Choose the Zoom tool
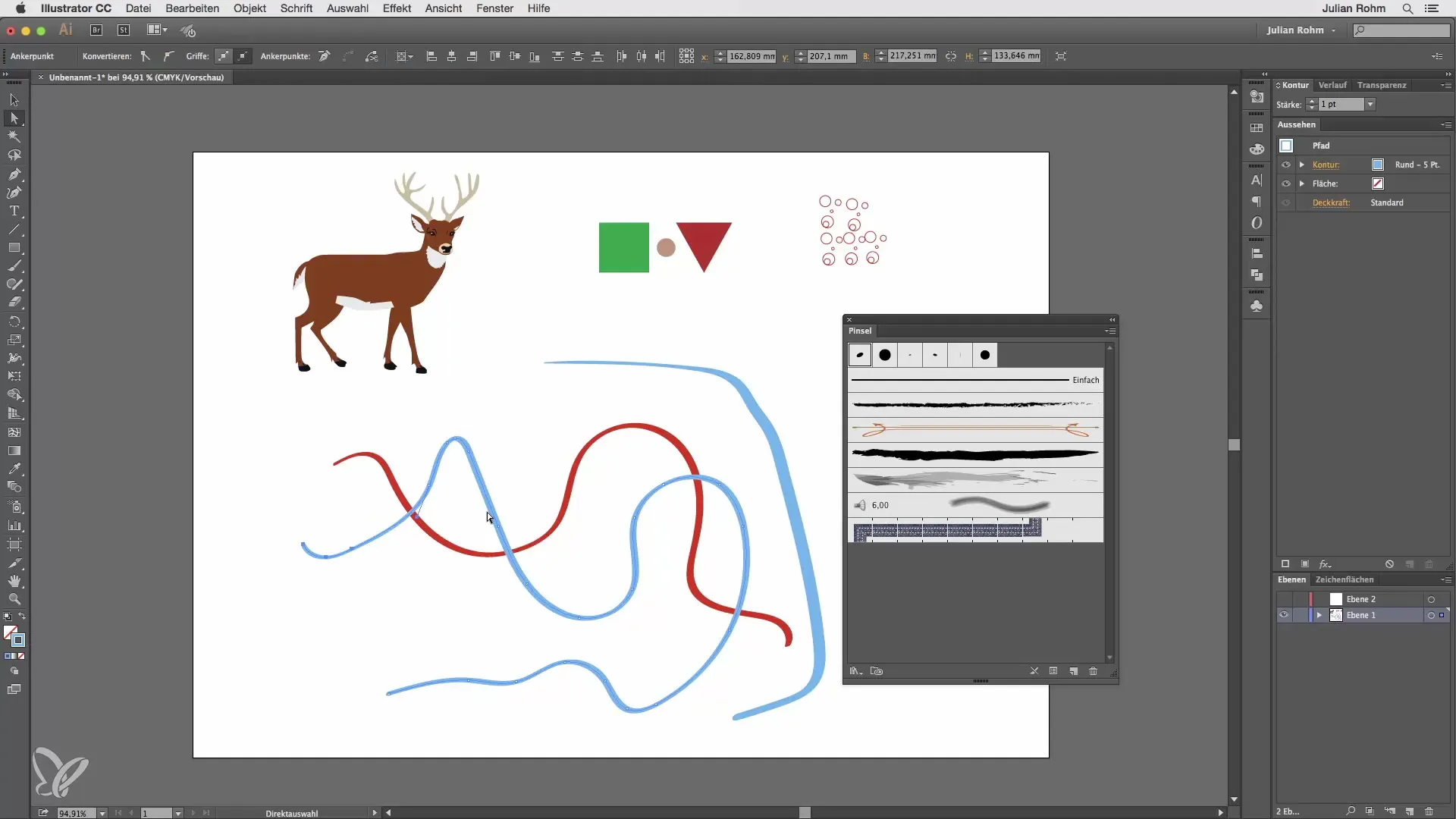Image resolution: width=1456 pixels, height=819 pixels. click(14, 600)
